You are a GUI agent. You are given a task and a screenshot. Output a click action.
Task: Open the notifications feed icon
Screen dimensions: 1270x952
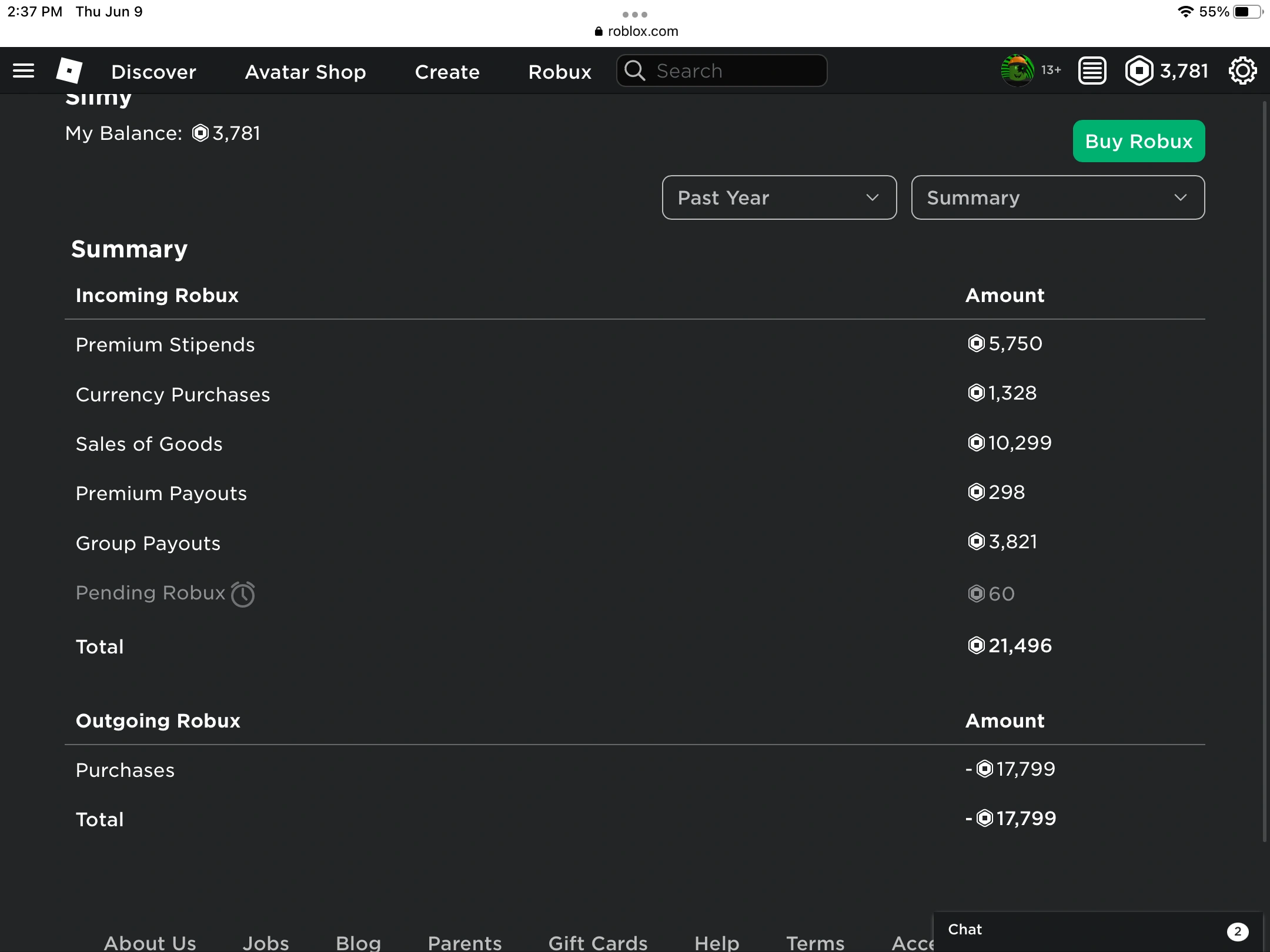pos(1092,71)
